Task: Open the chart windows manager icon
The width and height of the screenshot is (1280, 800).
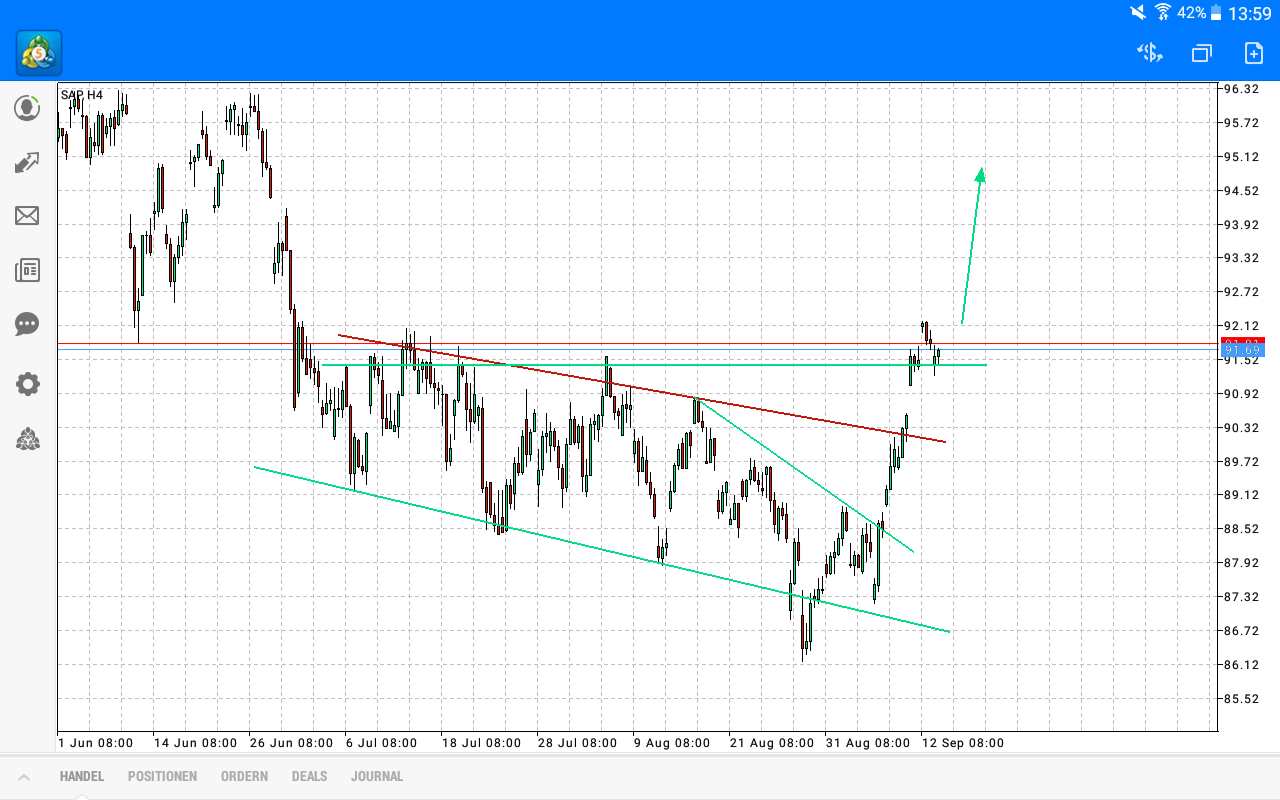Action: point(1201,53)
